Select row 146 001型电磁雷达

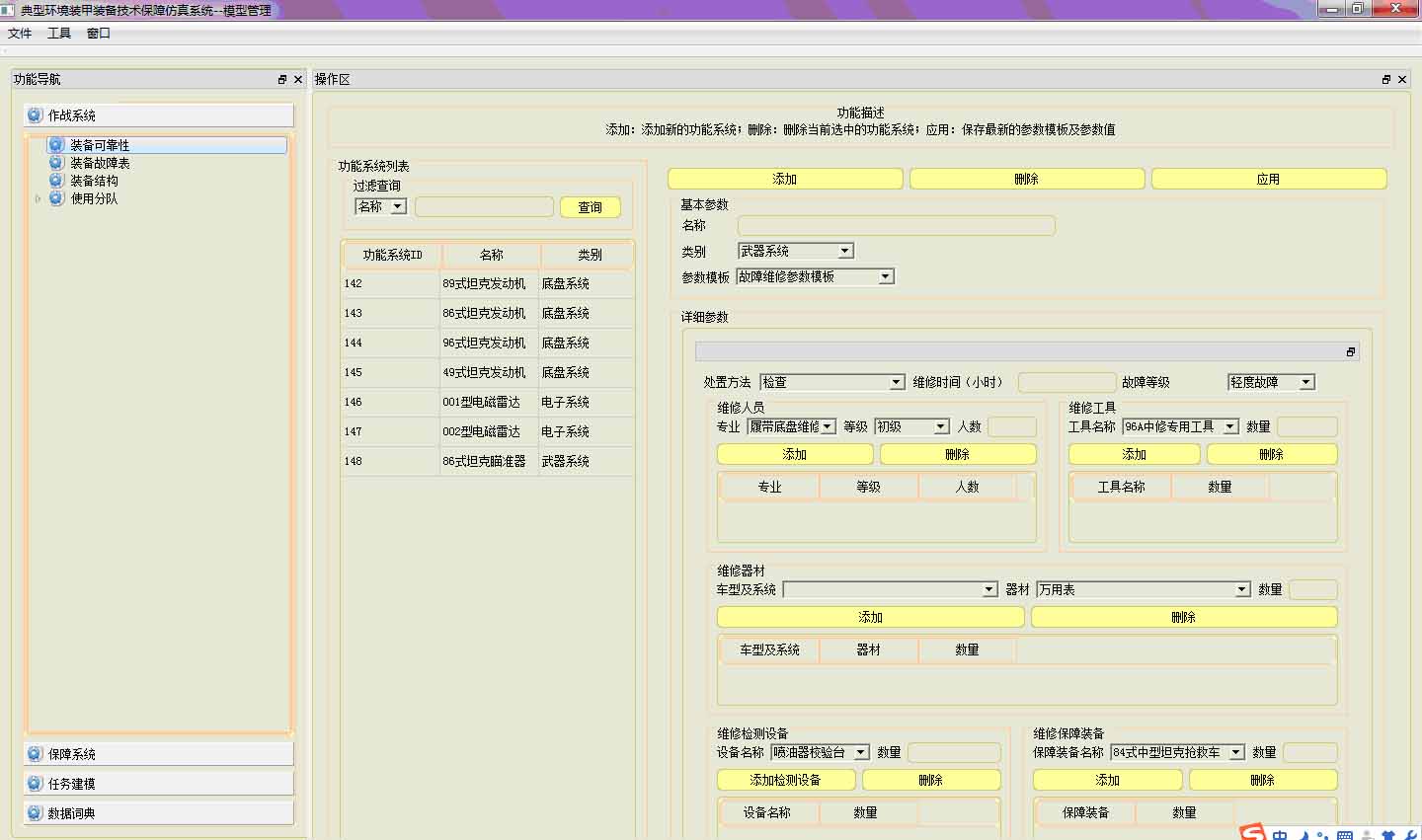488,402
